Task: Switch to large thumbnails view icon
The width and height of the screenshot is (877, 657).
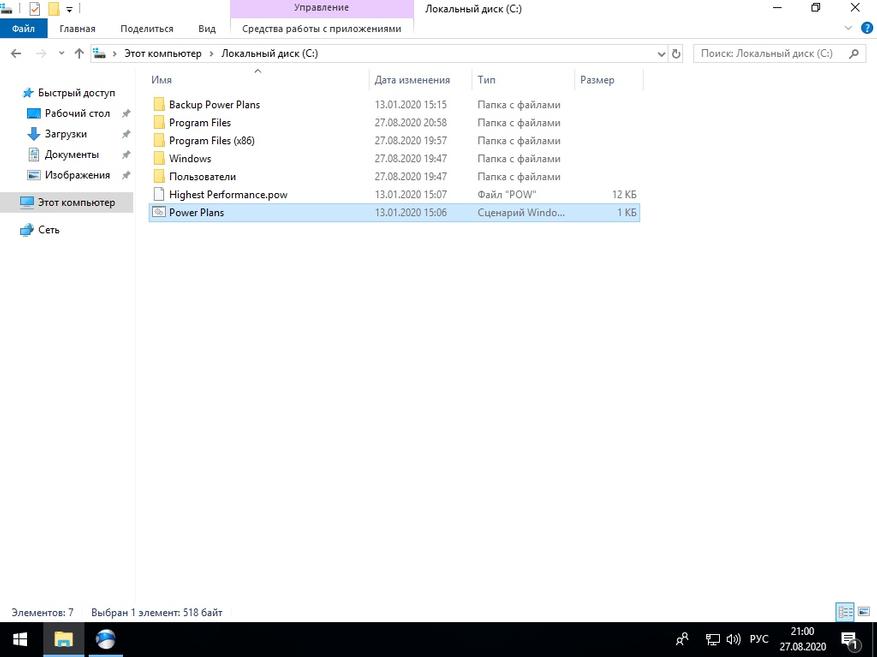Action: pos(864,612)
